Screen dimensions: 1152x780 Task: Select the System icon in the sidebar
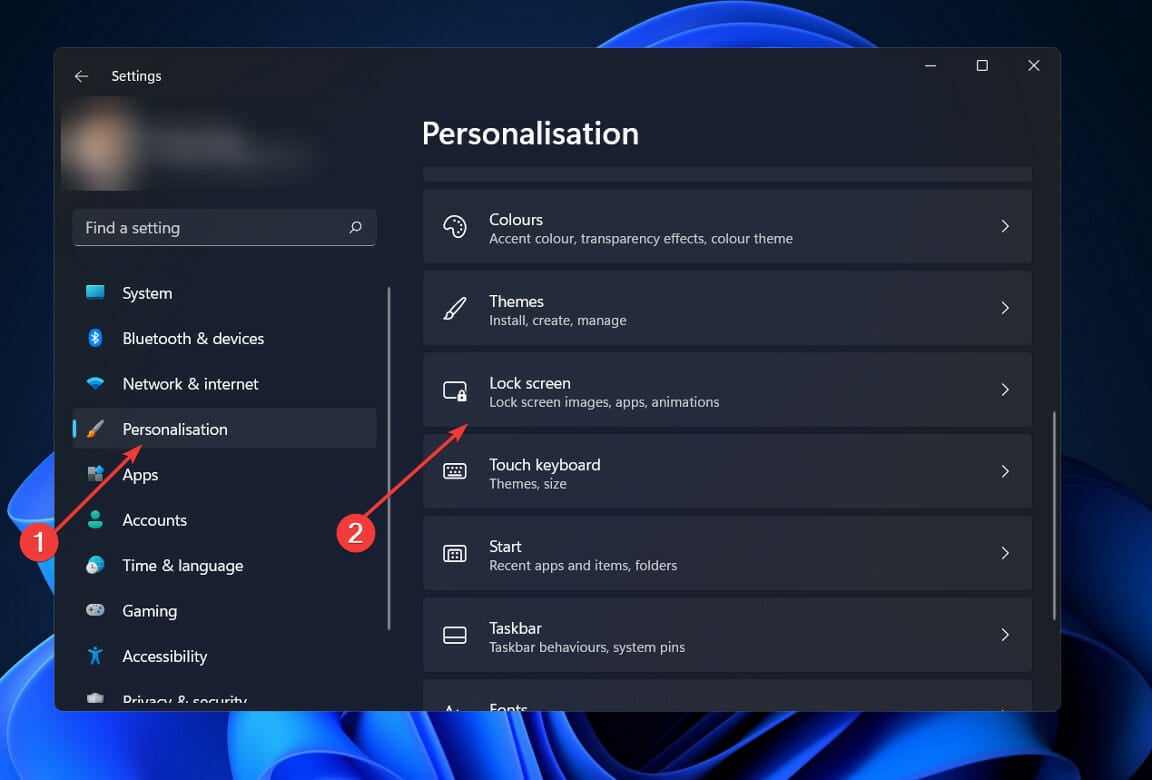pyautogui.click(x=97, y=292)
